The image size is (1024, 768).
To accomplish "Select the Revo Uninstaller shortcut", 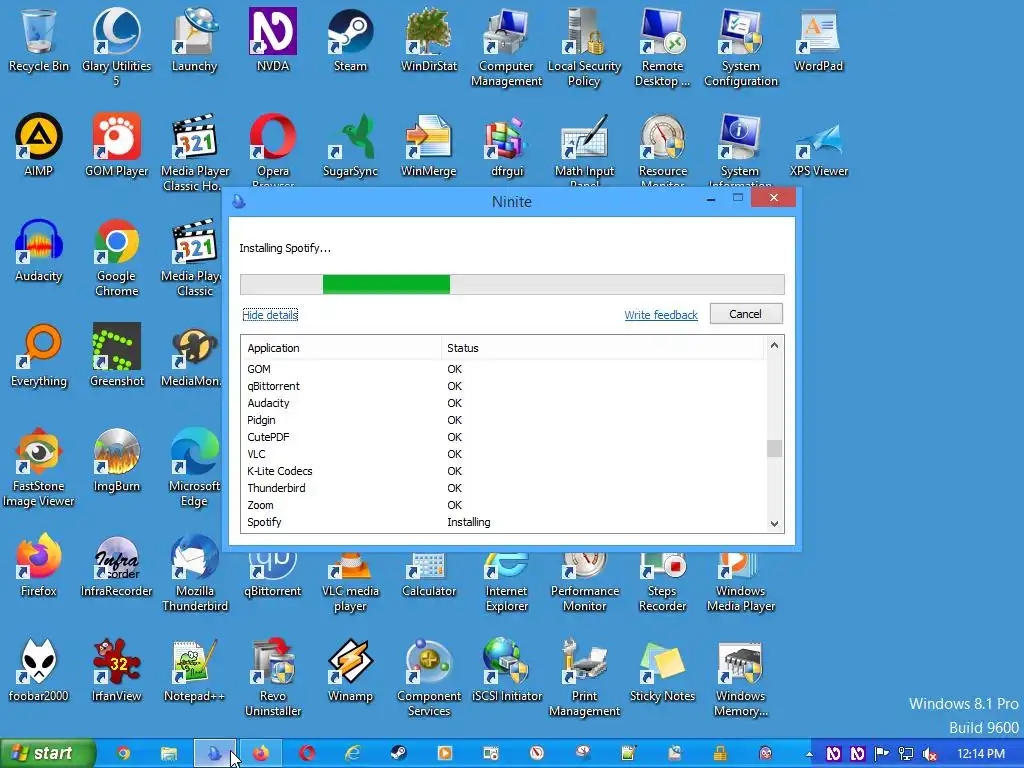I will click(272, 677).
